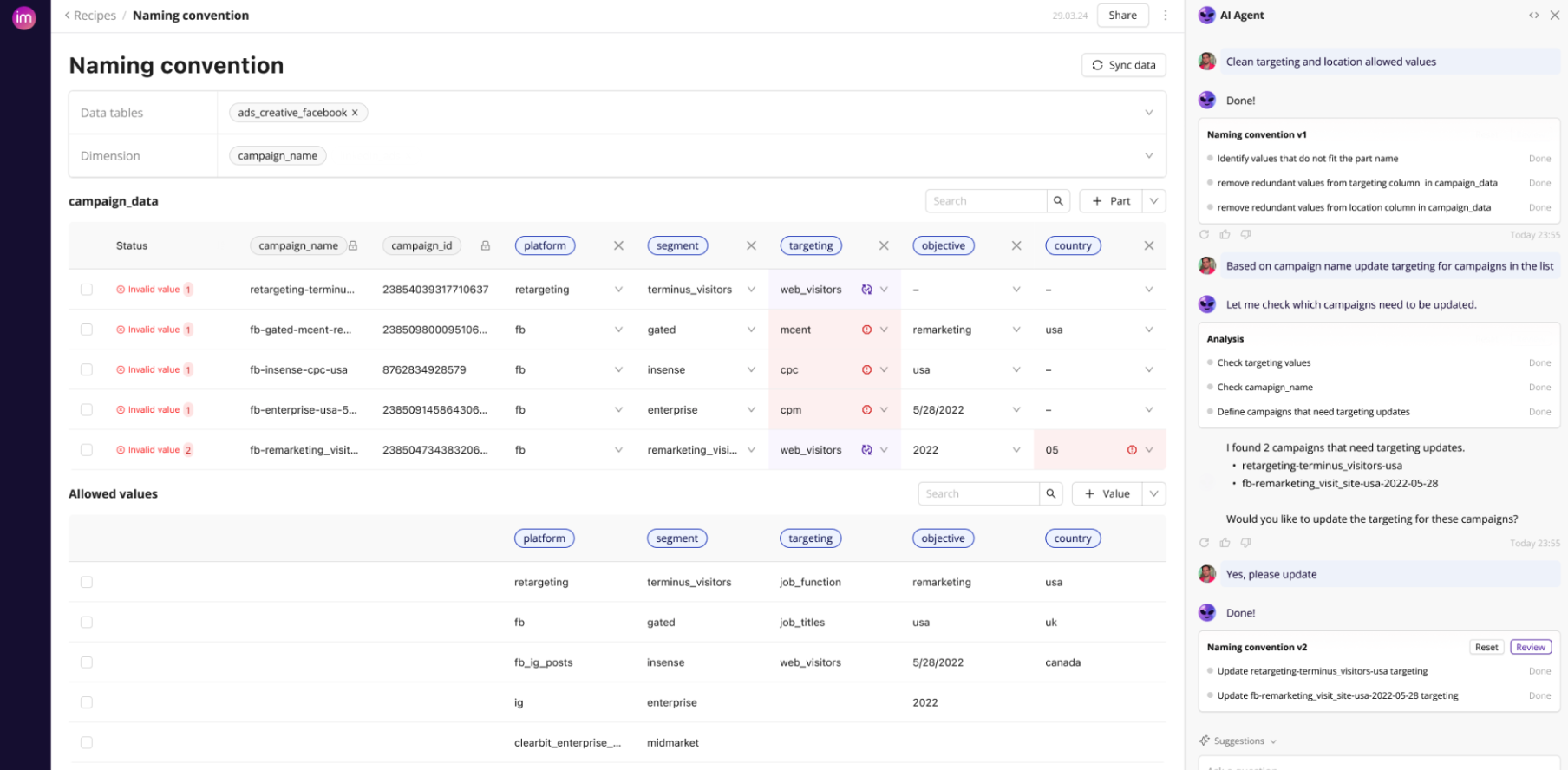Click the Review button for Naming convention v2
1568x770 pixels.
[1530, 648]
